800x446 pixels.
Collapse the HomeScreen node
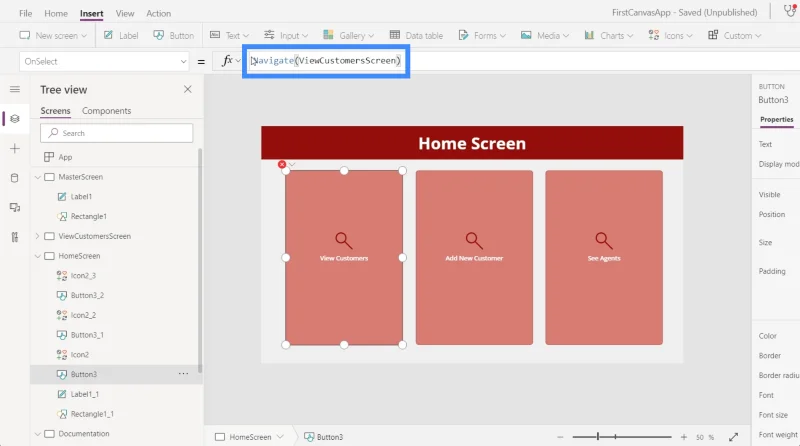[x=37, y=256]
